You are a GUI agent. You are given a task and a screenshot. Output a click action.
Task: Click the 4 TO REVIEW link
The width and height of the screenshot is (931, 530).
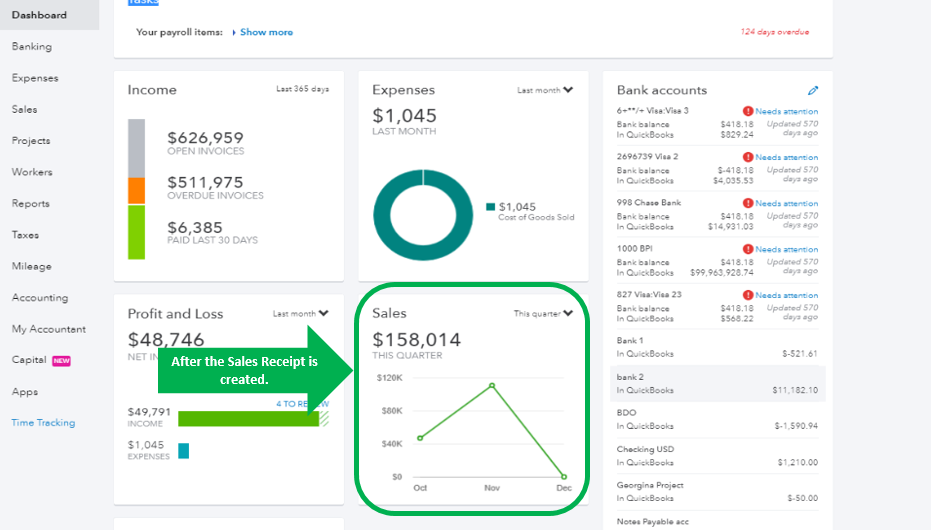tap(302, 404)
